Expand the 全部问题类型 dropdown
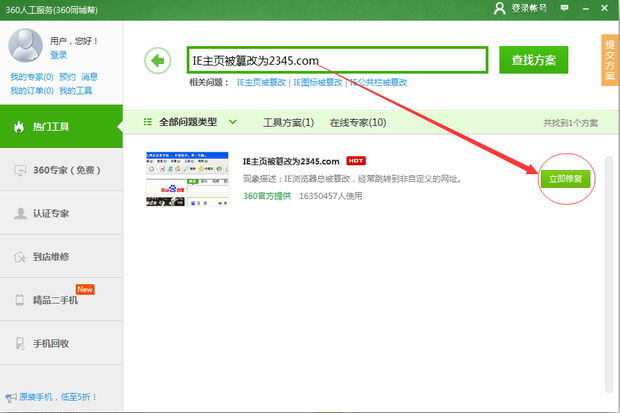 click(233, 122)
